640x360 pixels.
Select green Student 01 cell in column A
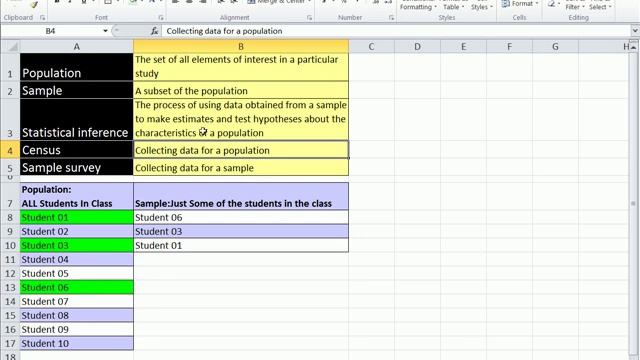[x=76, y=218]
